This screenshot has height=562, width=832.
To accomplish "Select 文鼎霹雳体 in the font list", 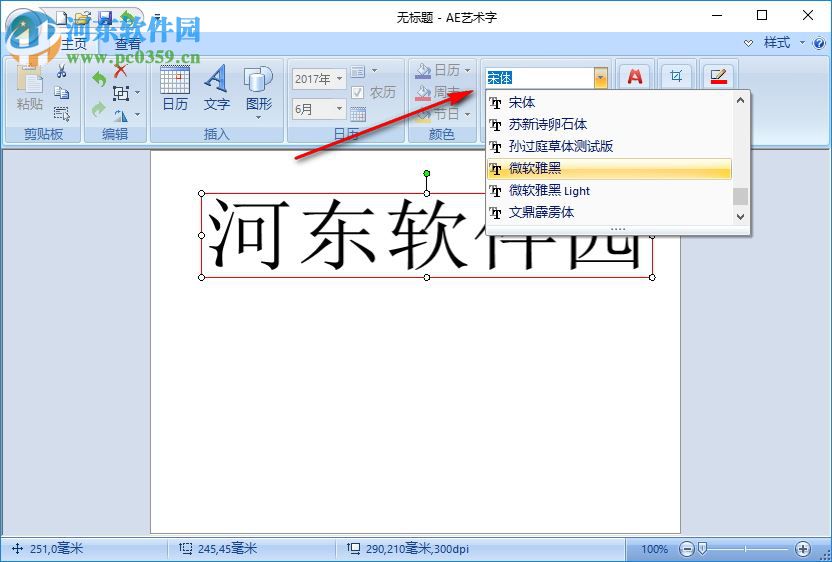I will pos(609,212).
